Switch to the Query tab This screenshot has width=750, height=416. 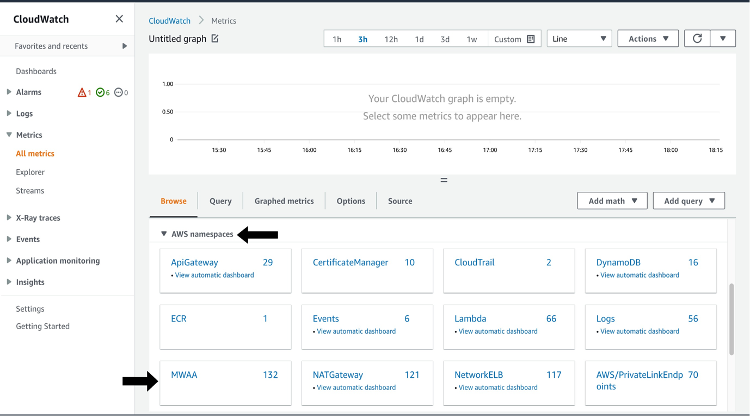click(x=221, y=201)
